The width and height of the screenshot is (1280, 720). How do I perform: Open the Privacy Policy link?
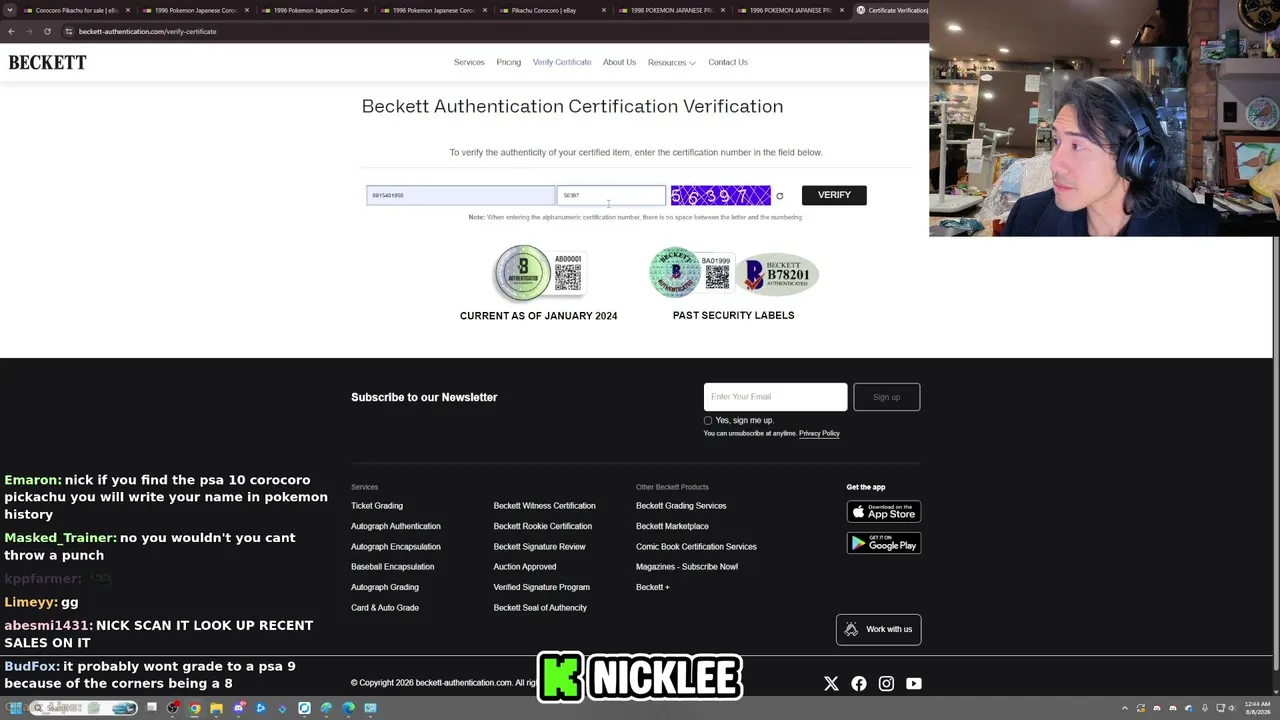(x=819, y=433)
